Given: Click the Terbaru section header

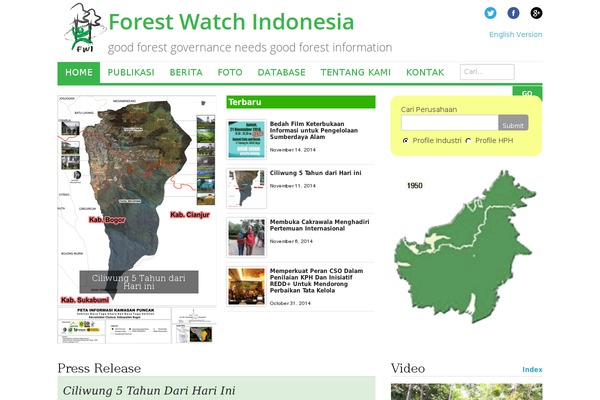Looking at the screenshot, I should (301, 102).
